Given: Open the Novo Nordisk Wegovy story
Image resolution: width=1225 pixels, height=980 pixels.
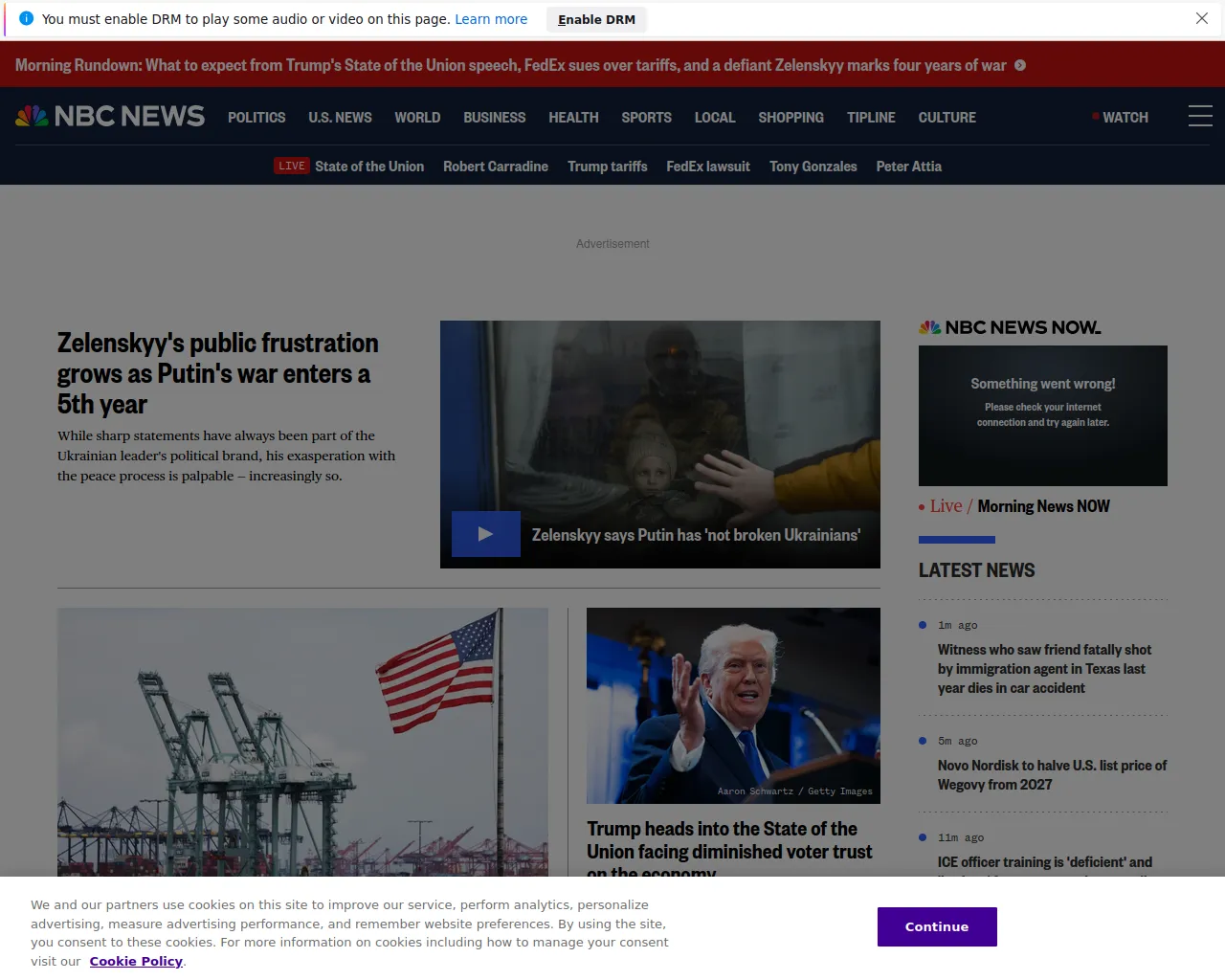Looking at the screenshot, I should point(1052,775).
